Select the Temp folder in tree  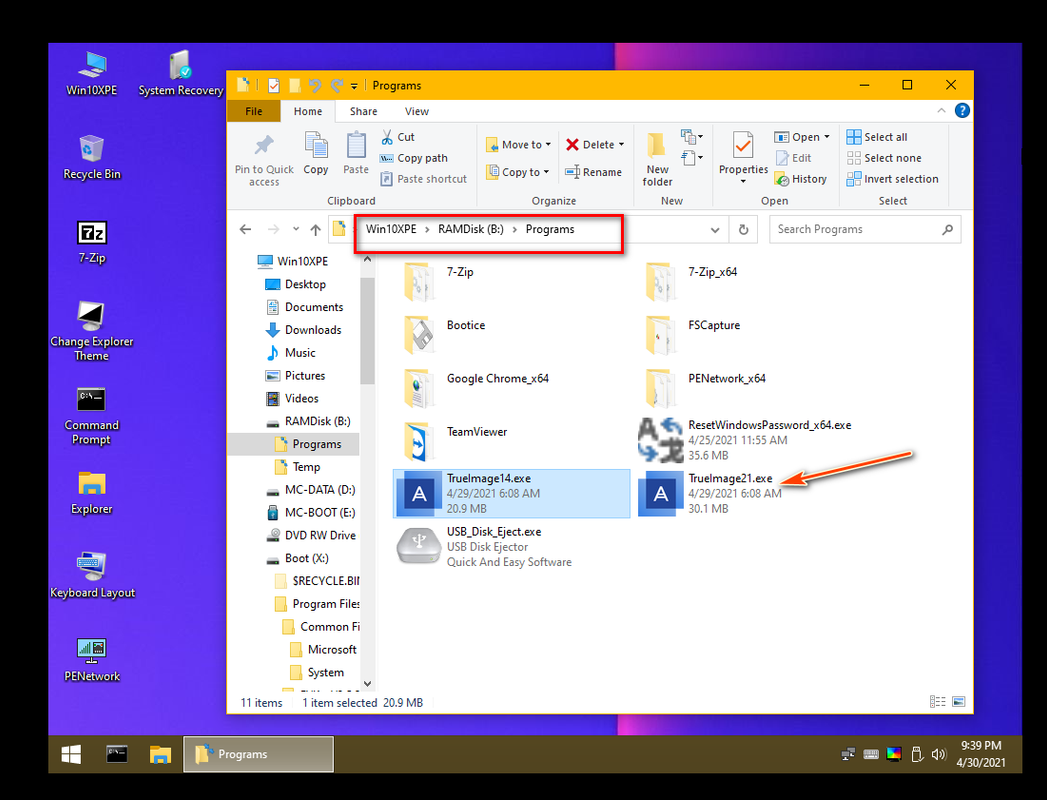click(298, 467)
